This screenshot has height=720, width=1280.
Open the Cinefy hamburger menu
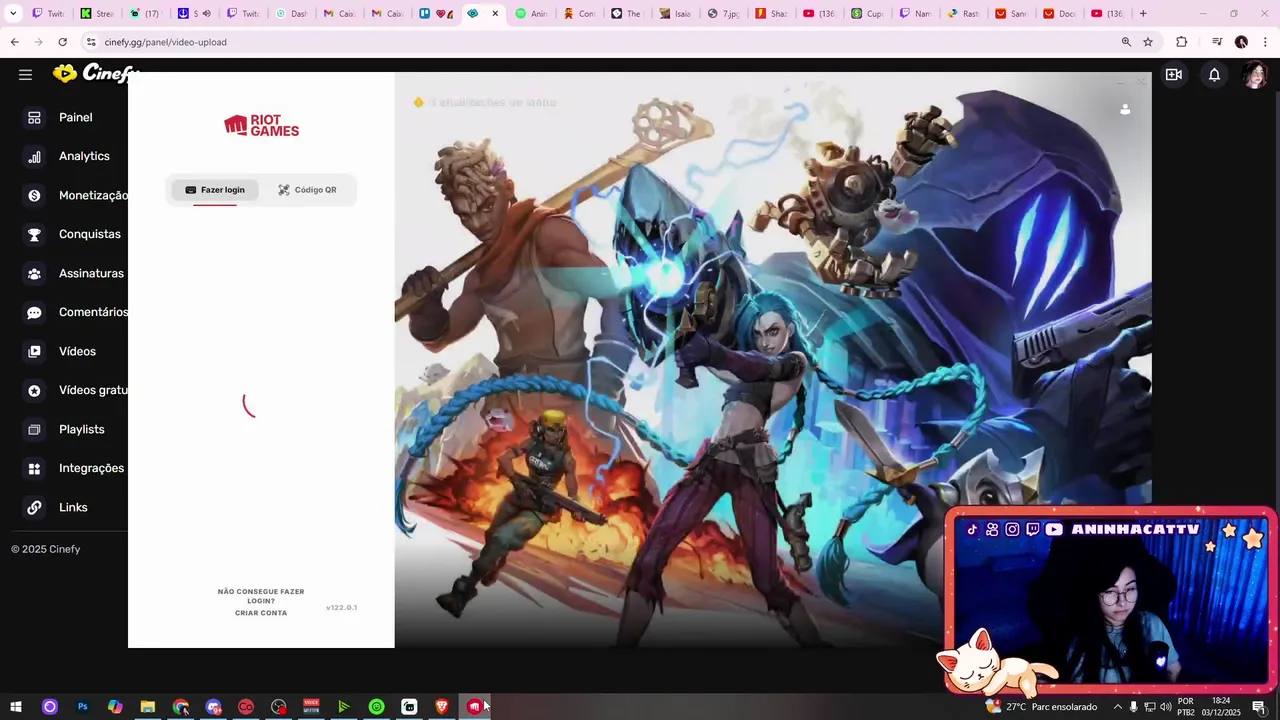25,74
